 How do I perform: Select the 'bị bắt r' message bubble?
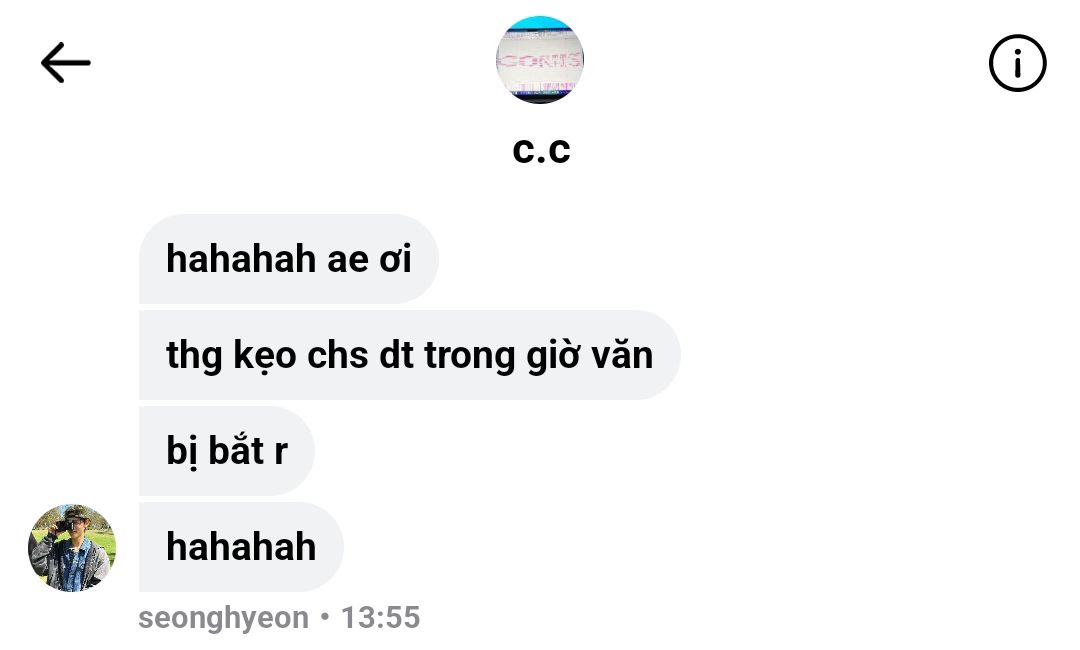[227, 450]
